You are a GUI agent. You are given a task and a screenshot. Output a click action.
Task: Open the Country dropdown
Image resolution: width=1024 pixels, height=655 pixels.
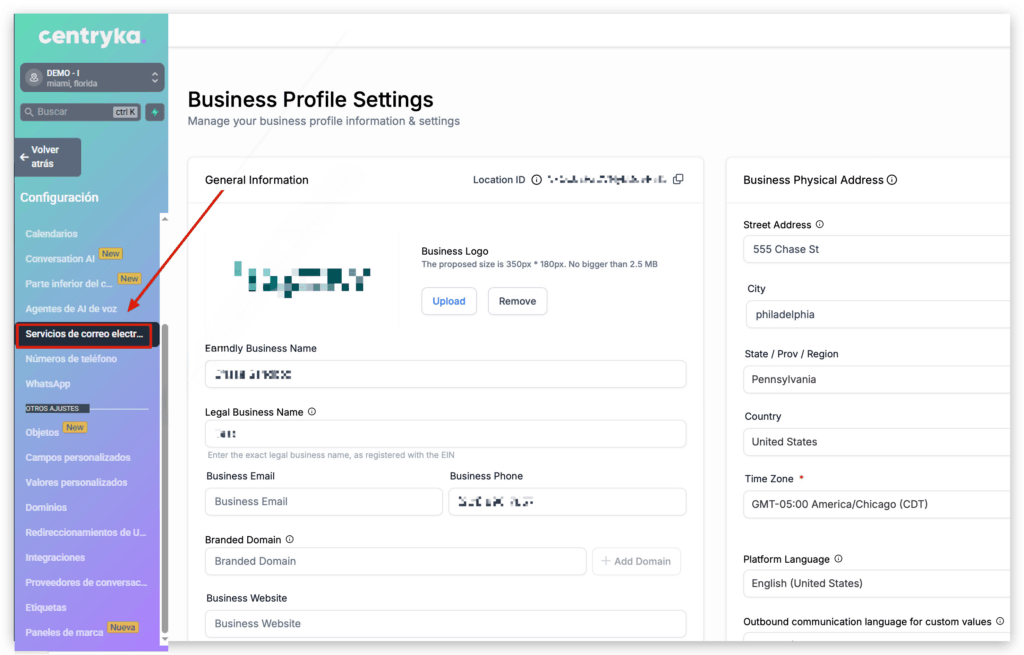[880, 442]
